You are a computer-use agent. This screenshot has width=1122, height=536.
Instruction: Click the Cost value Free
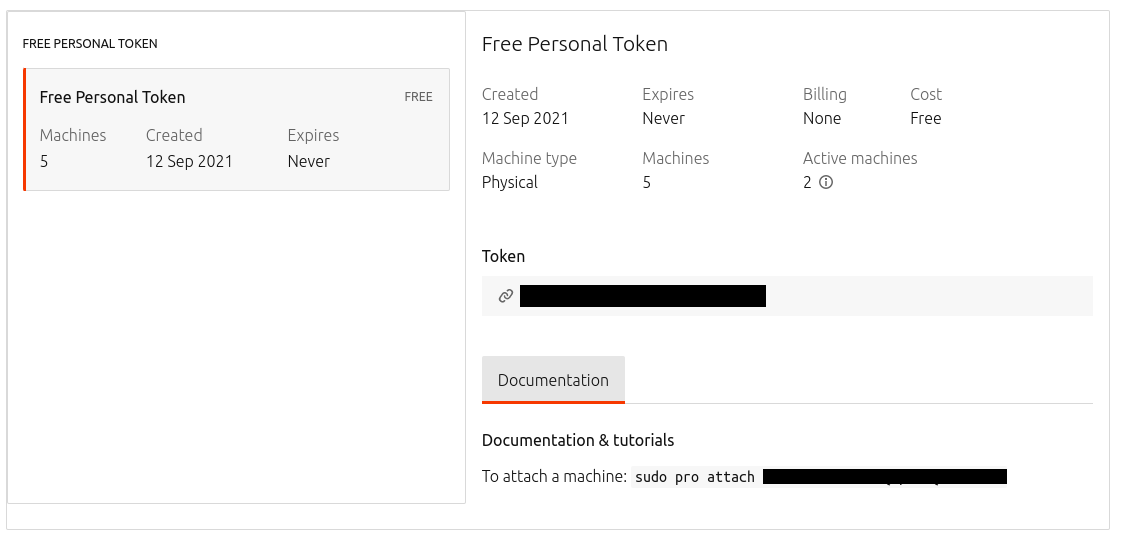[x=926, y=118]
